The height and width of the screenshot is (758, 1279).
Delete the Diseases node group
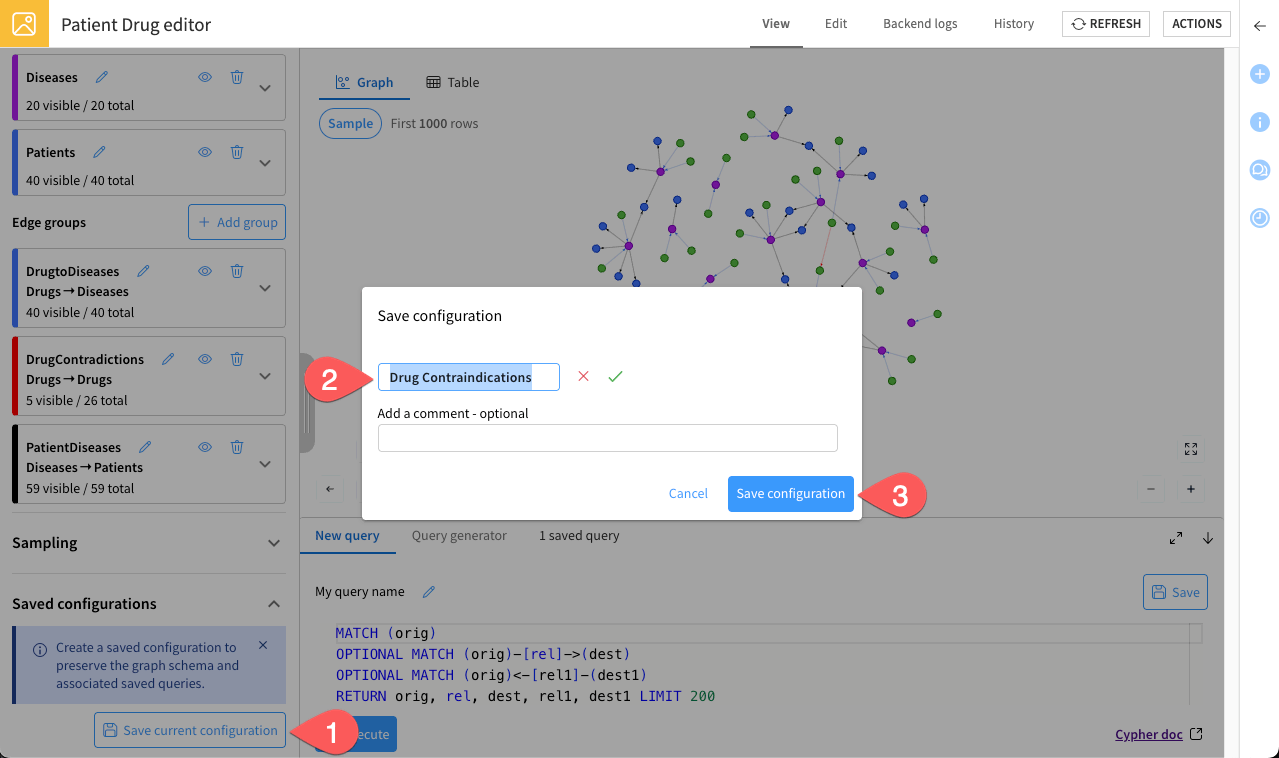(237, 77)
